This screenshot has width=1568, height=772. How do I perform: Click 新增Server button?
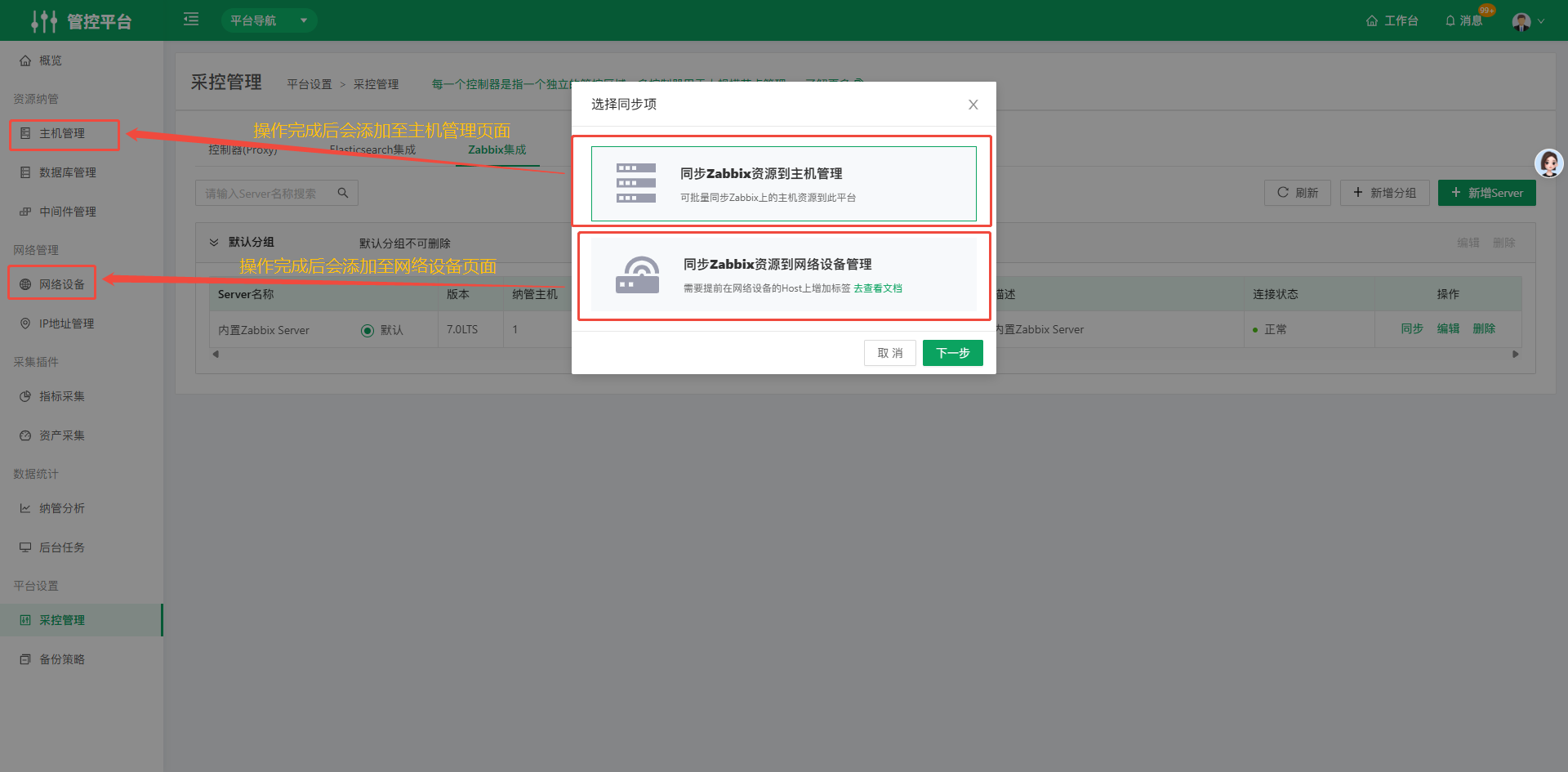click(1486, 193)
